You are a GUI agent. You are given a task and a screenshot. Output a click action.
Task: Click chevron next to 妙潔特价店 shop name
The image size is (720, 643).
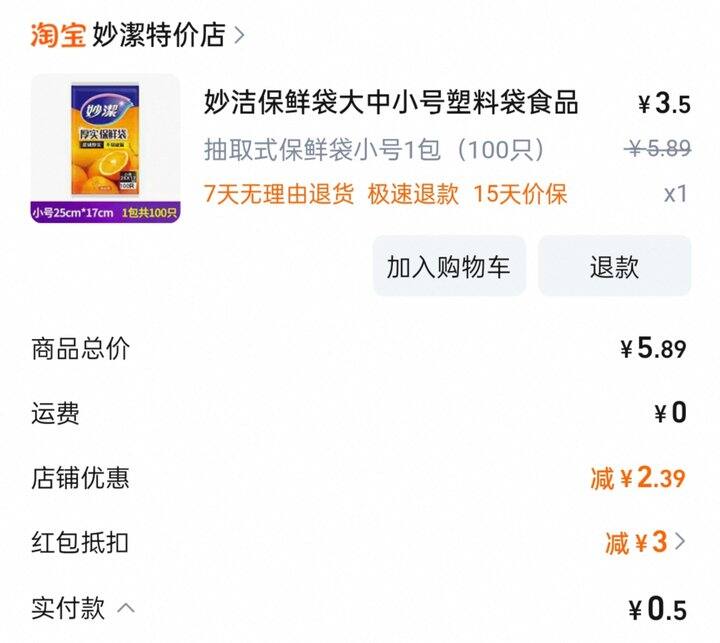coord(239,35)
